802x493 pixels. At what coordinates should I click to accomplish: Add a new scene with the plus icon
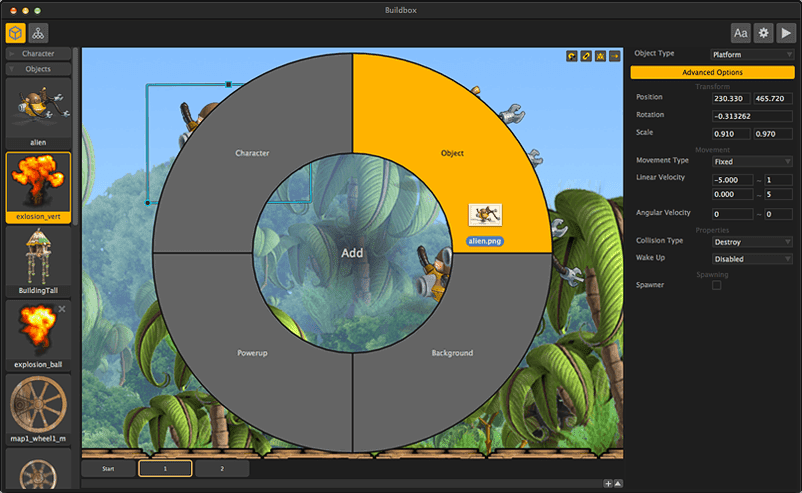(x=608, y=483)
